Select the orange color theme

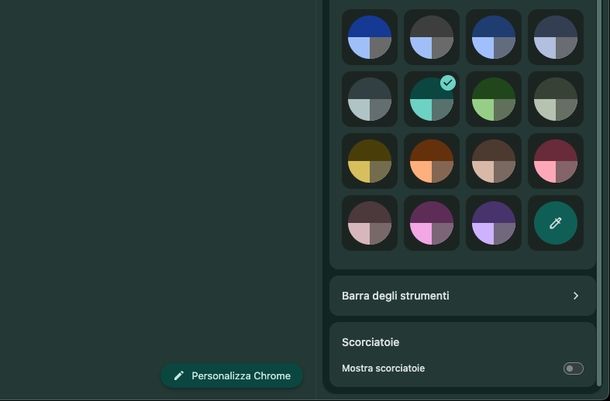click(432, 161)
